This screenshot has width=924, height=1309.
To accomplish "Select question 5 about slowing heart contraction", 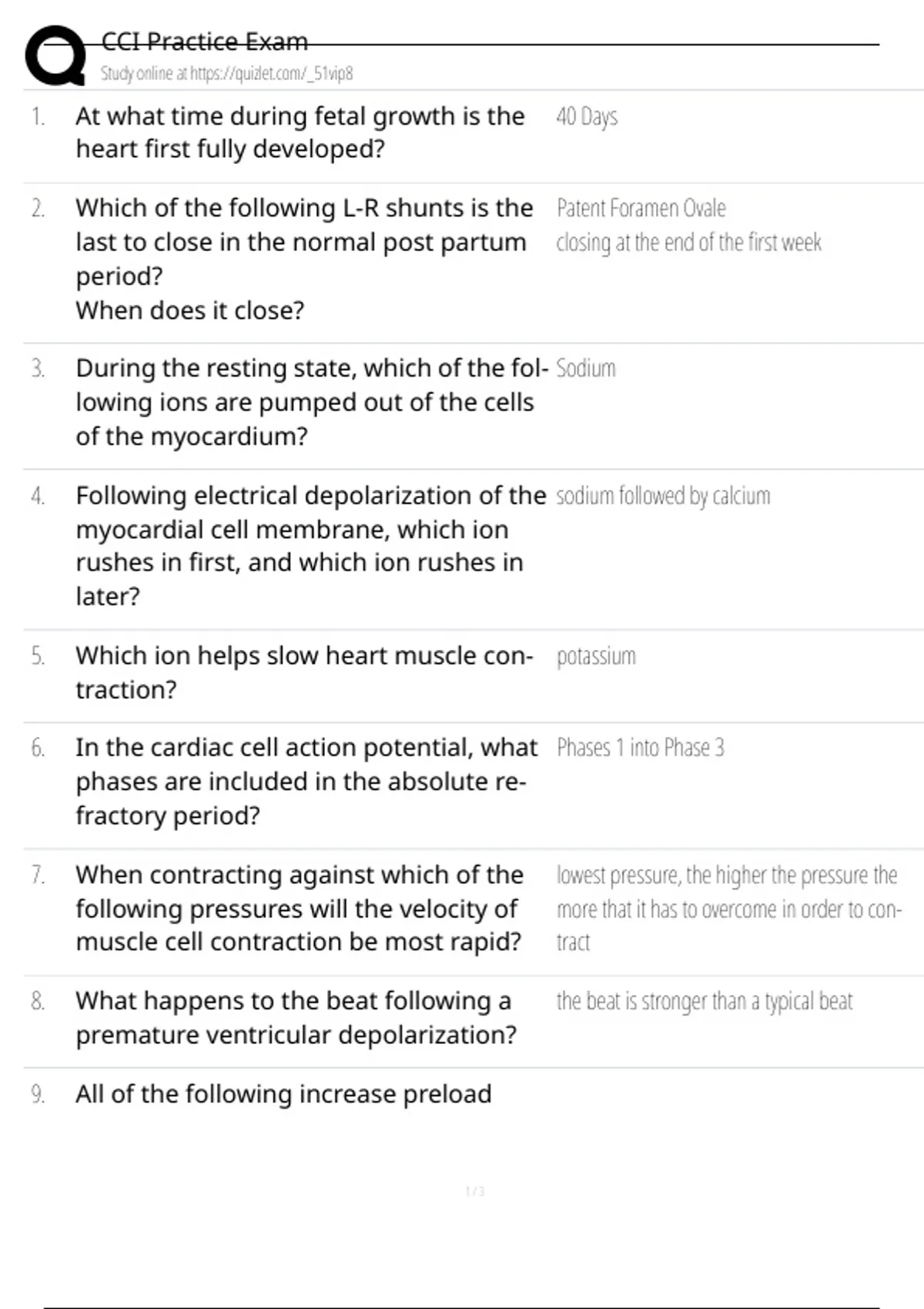I will [304, 672].
